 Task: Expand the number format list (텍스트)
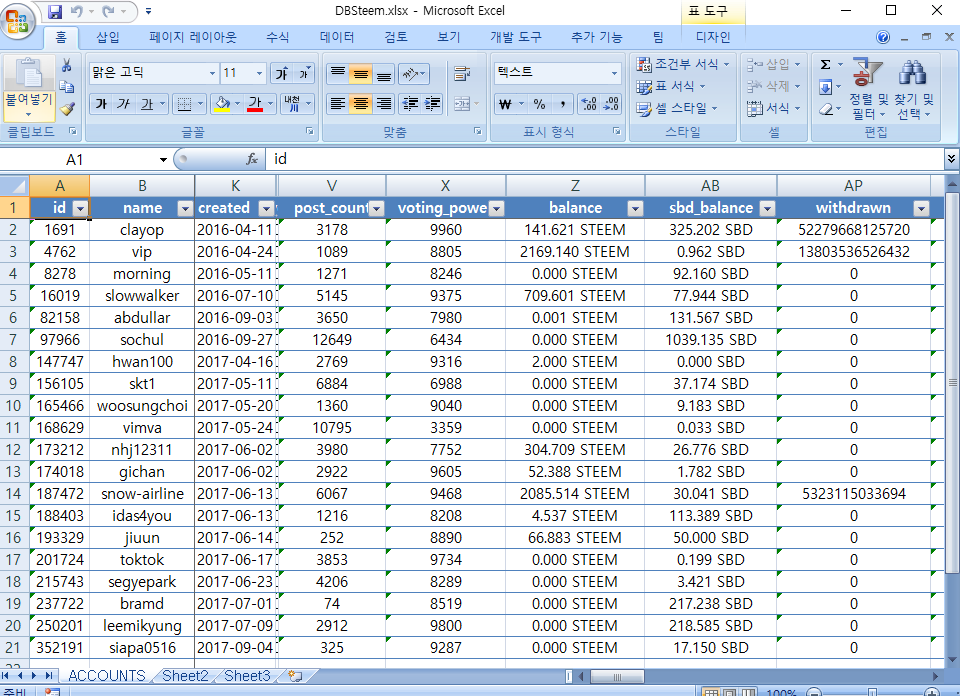pyautogui.click(x=614, y=73)
